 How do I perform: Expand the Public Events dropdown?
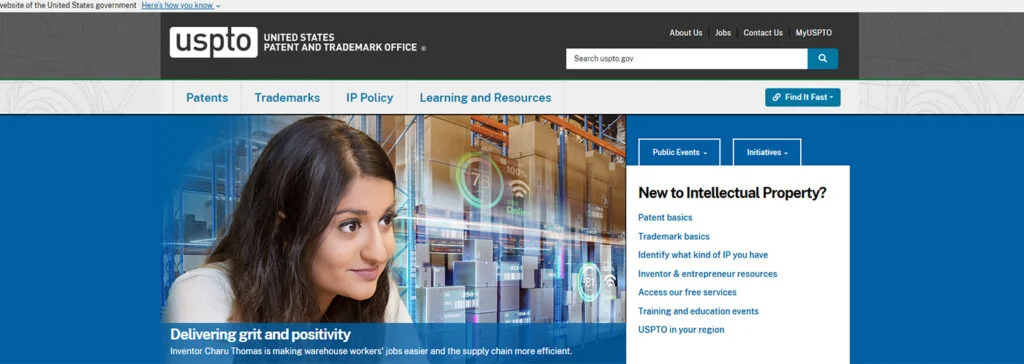(679, 152)
